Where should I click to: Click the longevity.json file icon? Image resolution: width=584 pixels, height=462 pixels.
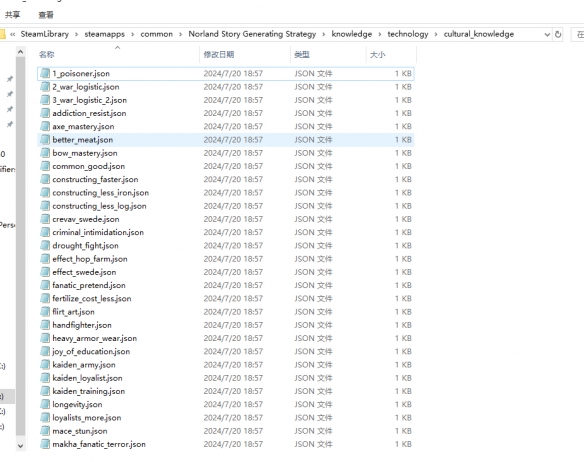pyautogui.click(x=45, y=404)
